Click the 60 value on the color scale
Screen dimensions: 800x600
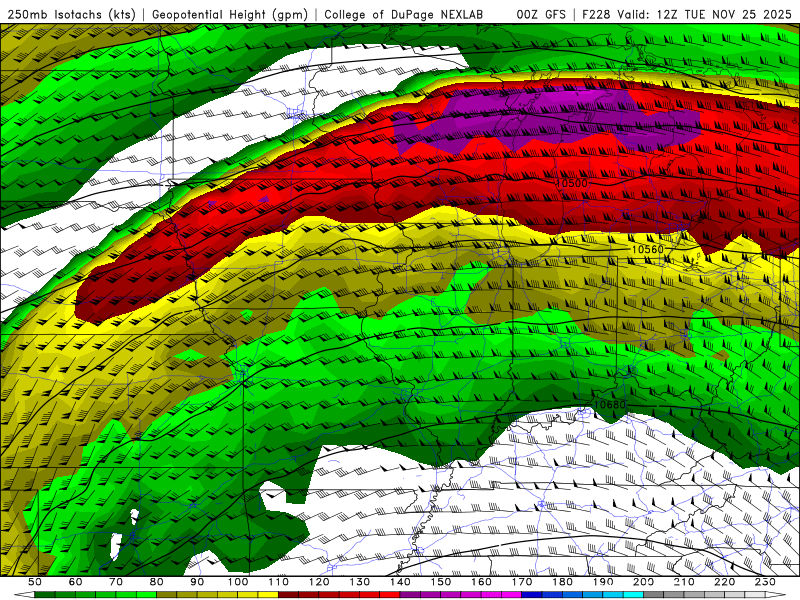75,582
